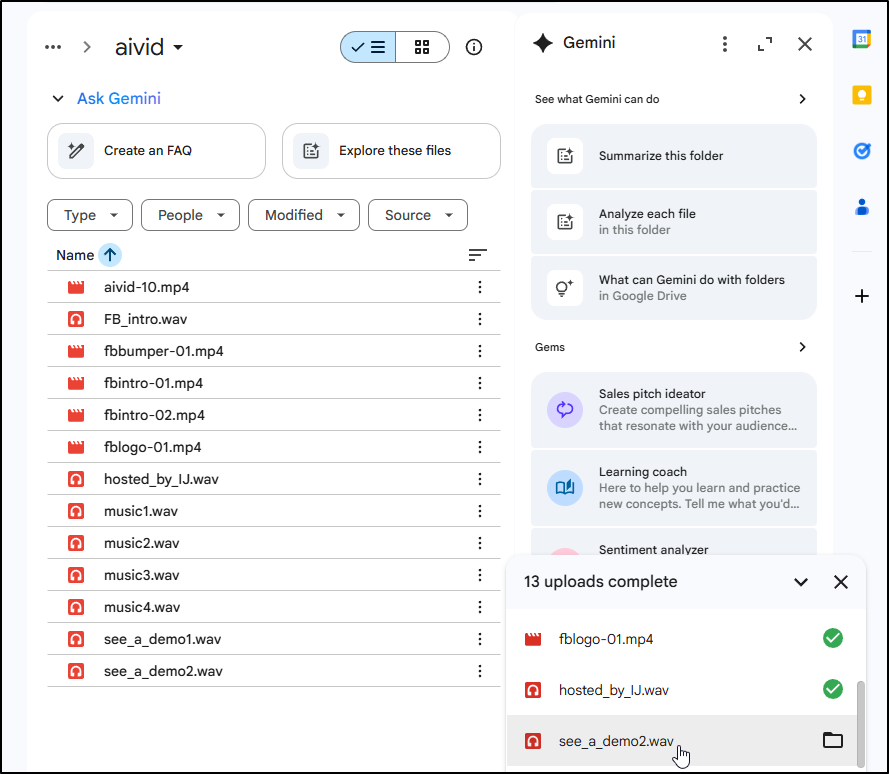Screen dimensions: 889x774
Task: Switch to list layout view
Action: [x=368, y=47]
